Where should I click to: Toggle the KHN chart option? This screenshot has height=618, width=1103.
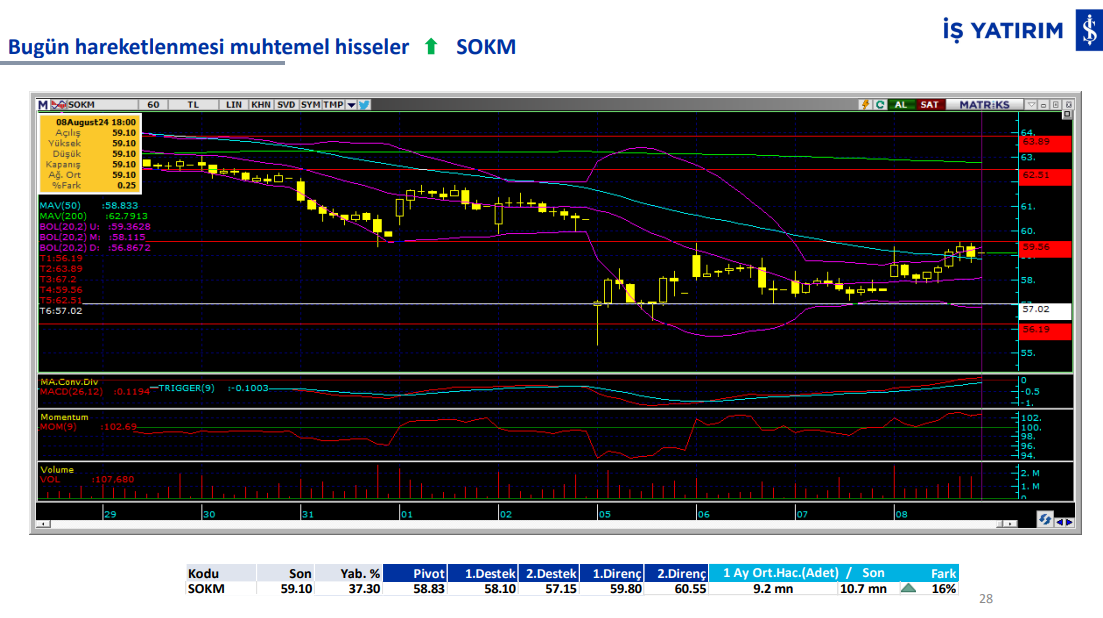coord(260,104)
